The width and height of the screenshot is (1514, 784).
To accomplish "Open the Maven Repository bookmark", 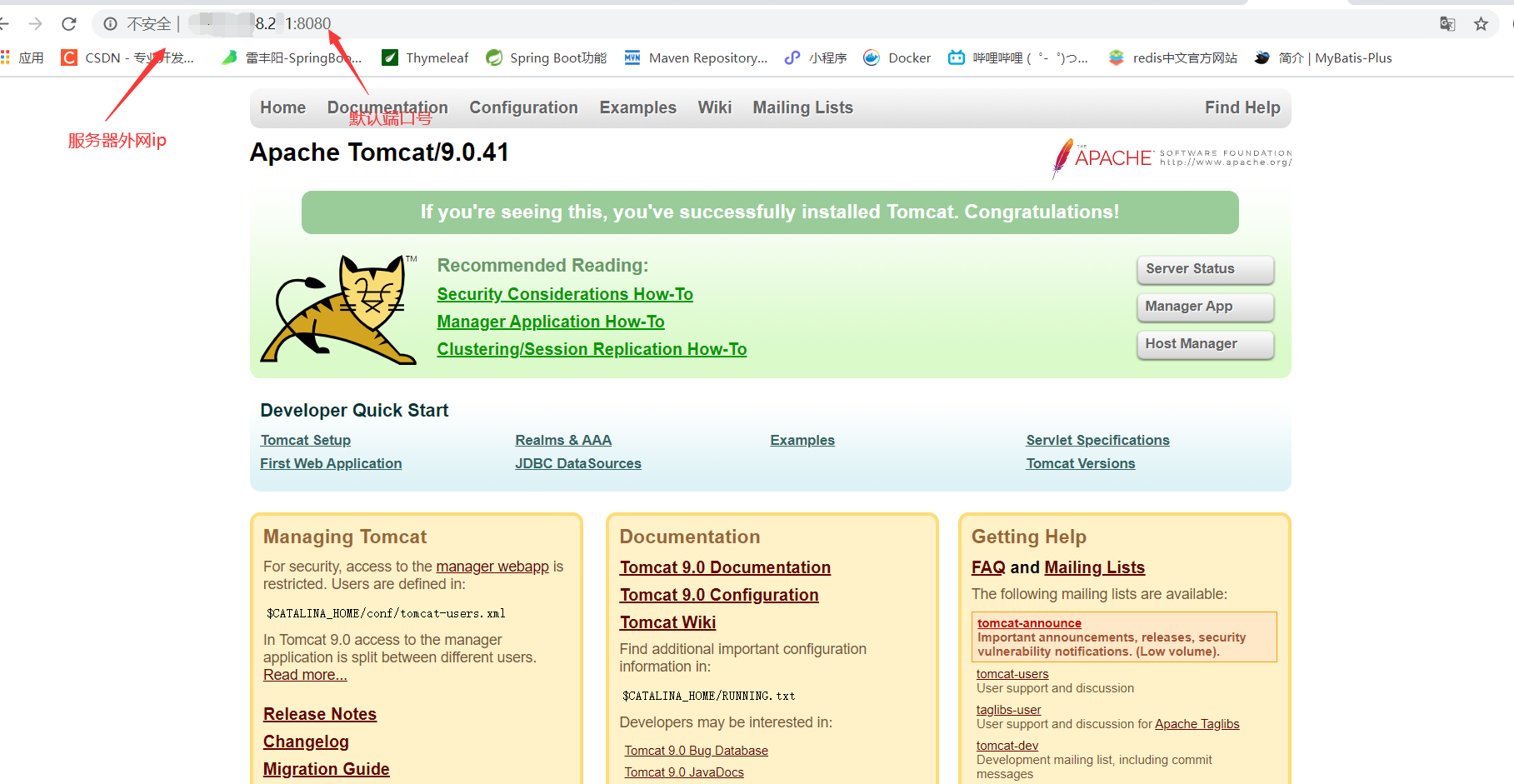I will pyautogui.click(x=697, y=57).
